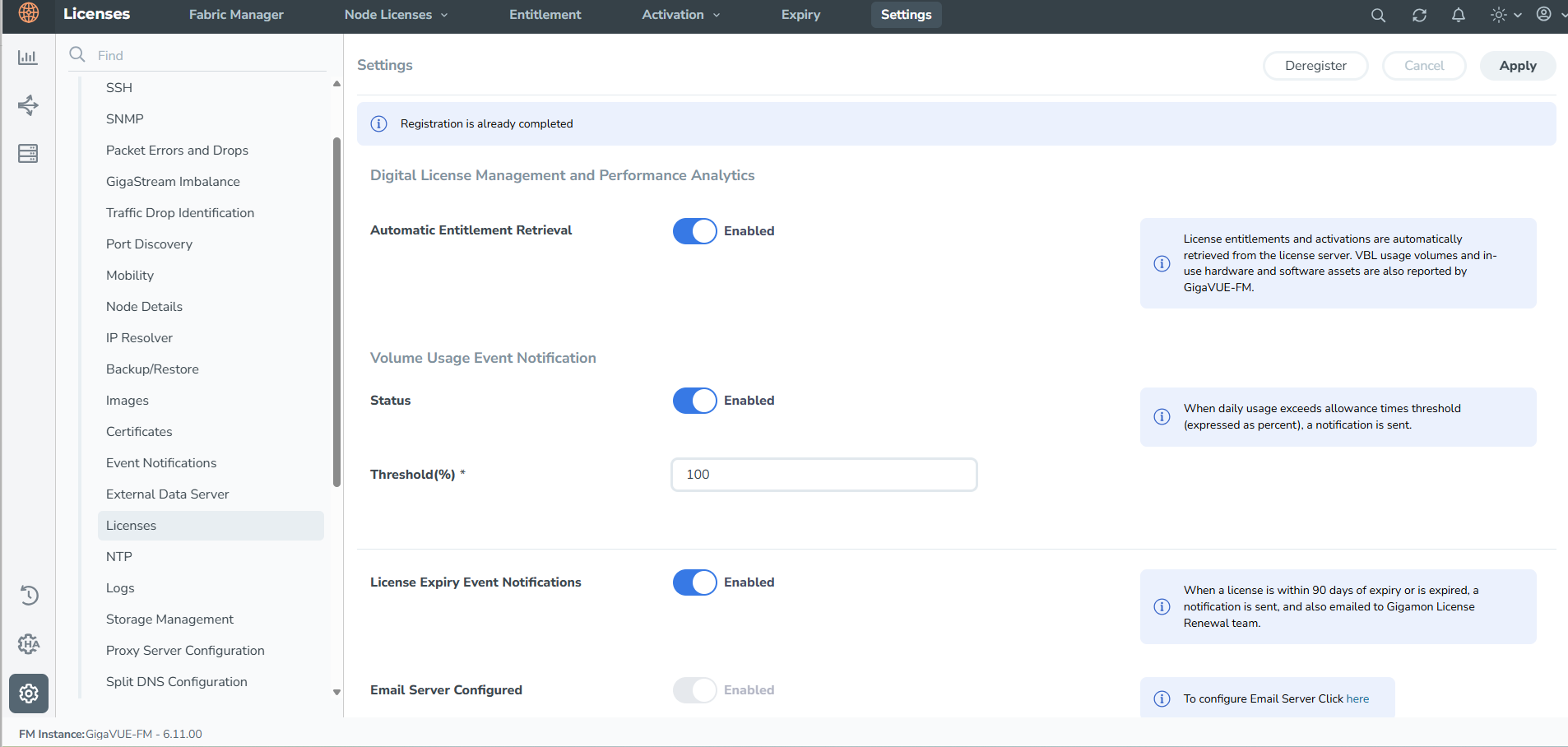The width and height of the screenshot is (1568, 747).
Task: Click FM Instance GigaVUE-FM 6.11.00 text
Action: click(110, 734)
